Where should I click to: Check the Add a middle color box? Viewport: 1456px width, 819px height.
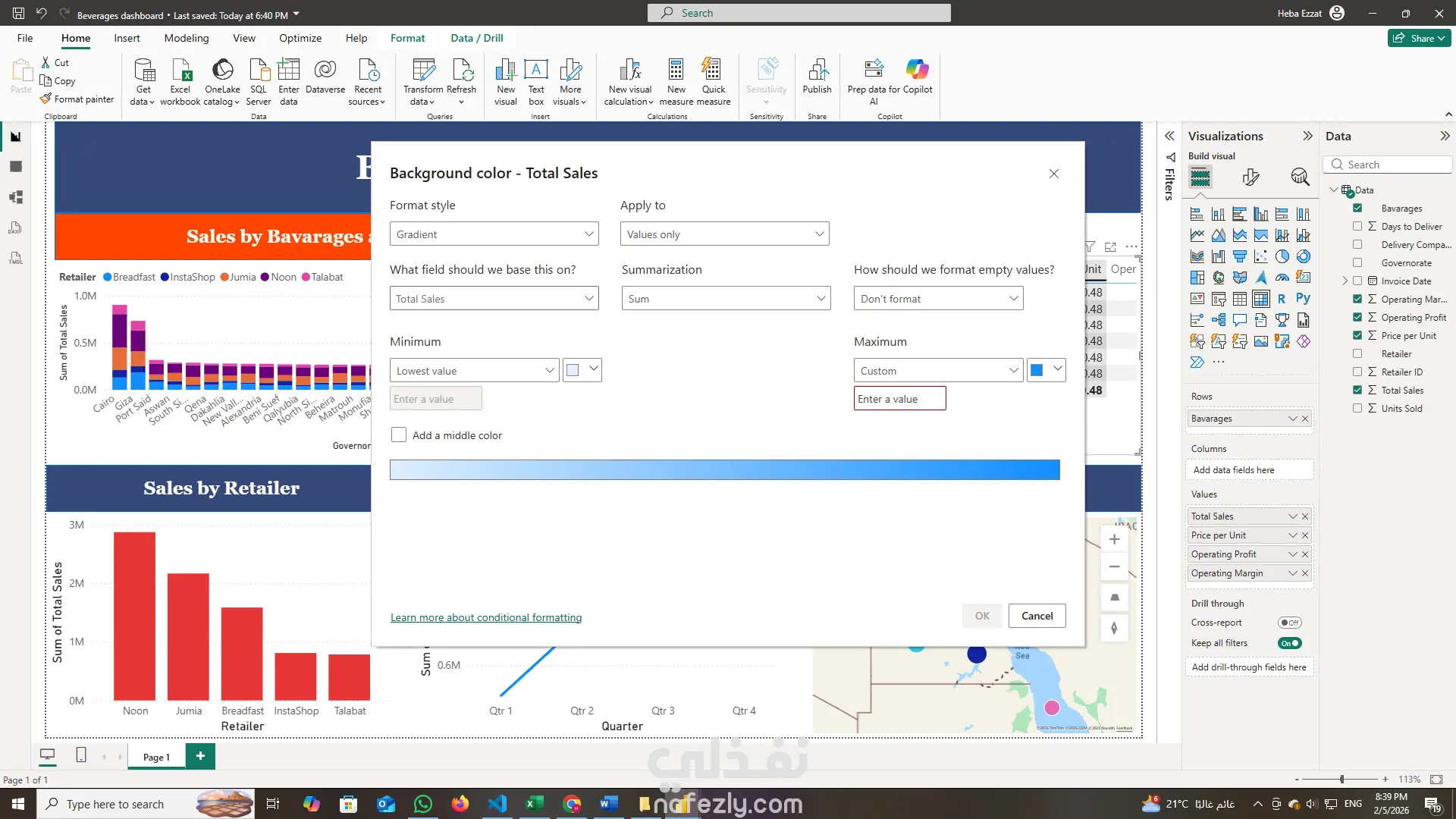[399, 435]
